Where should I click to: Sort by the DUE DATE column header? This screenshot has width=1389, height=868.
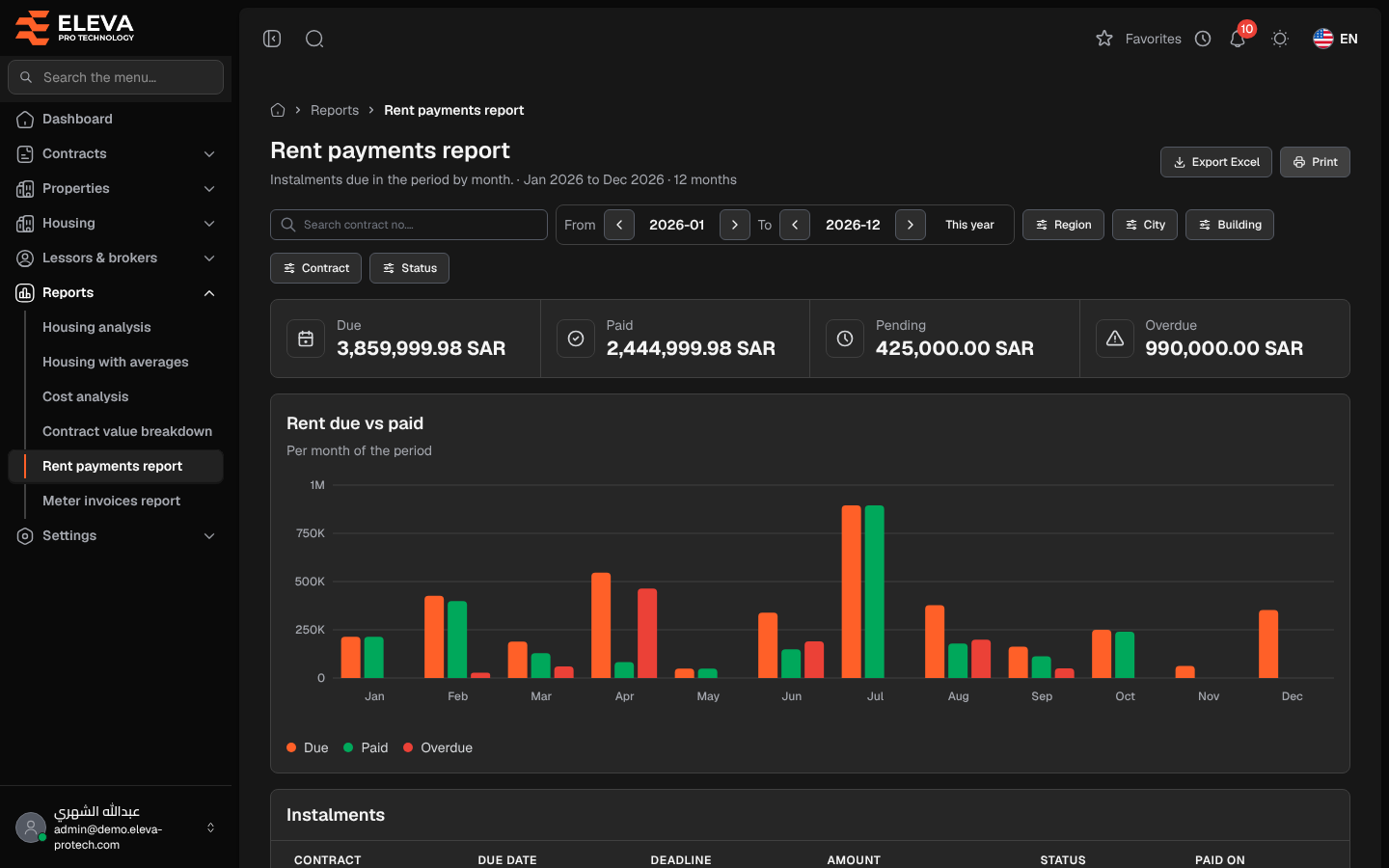coord(507,859)
